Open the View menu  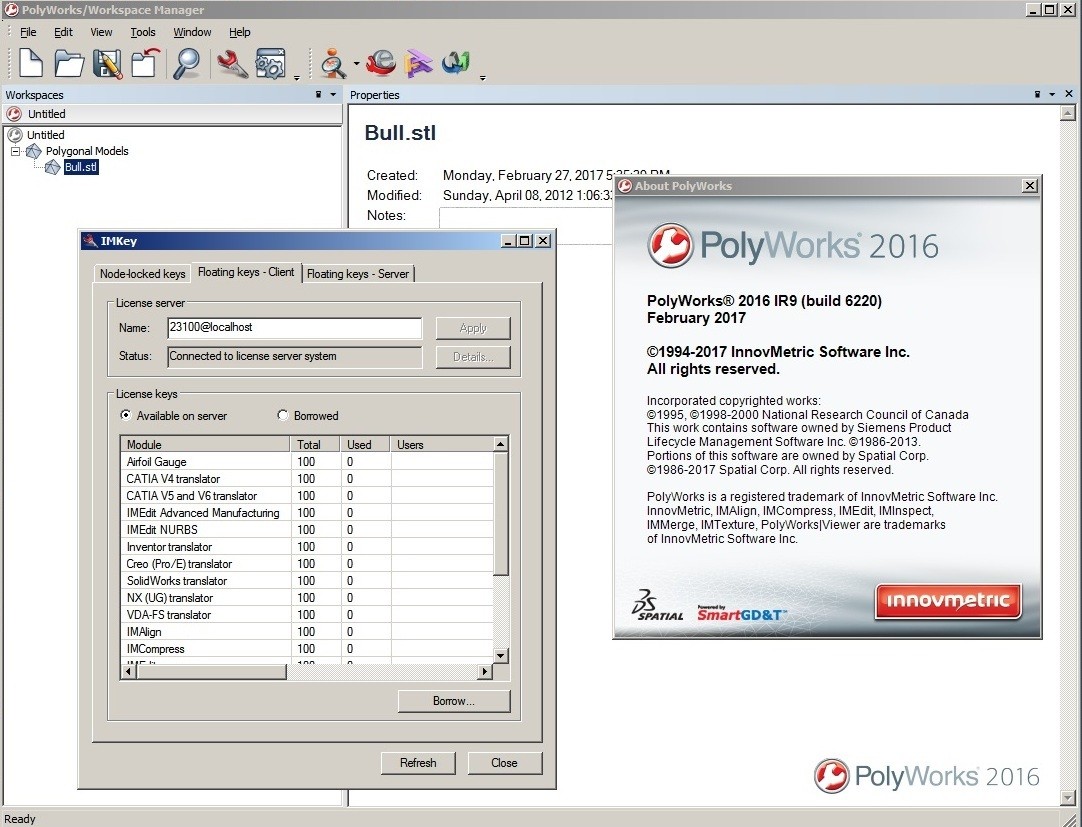pyautogui.click(x=101, y=32)
